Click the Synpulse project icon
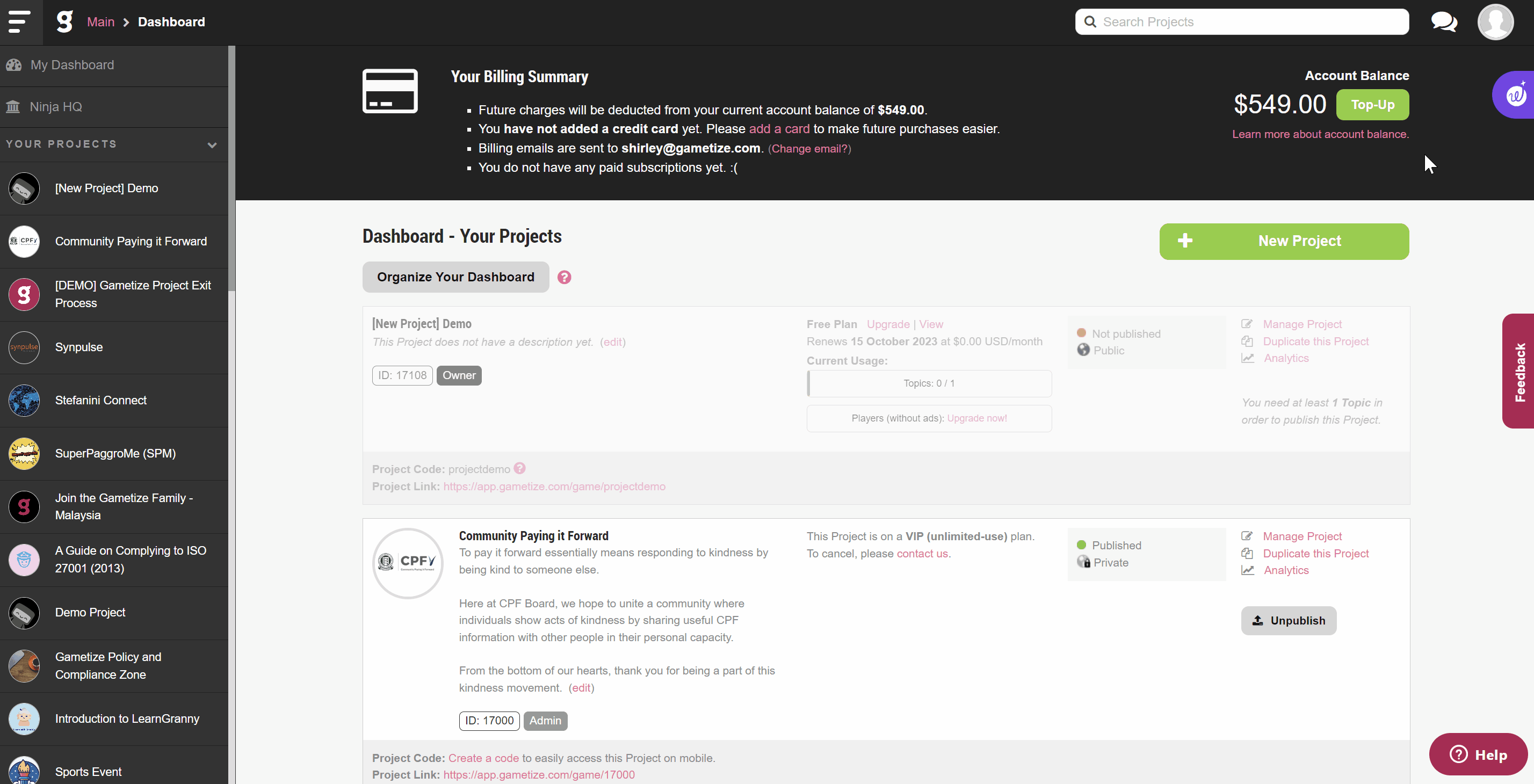This screenshot has width=1534, height=784. (24, 347)
